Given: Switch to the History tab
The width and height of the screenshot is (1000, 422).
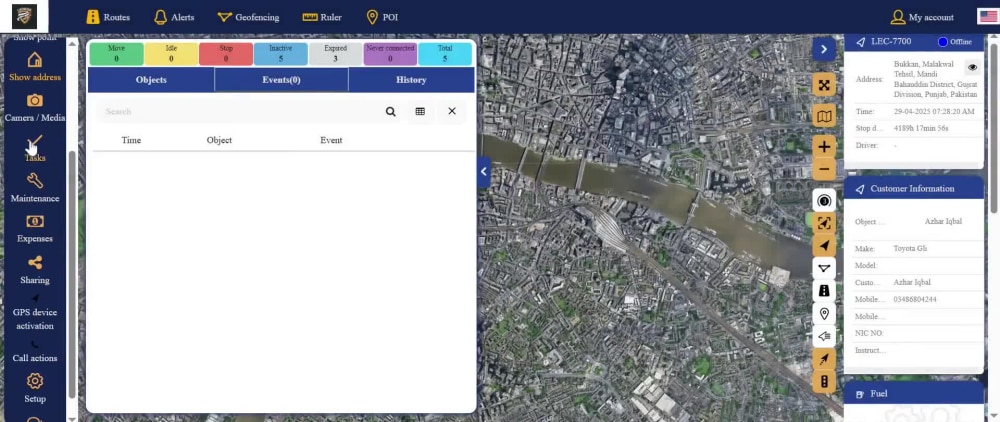Looking at the screenshot, I should (x=411, y=80).
